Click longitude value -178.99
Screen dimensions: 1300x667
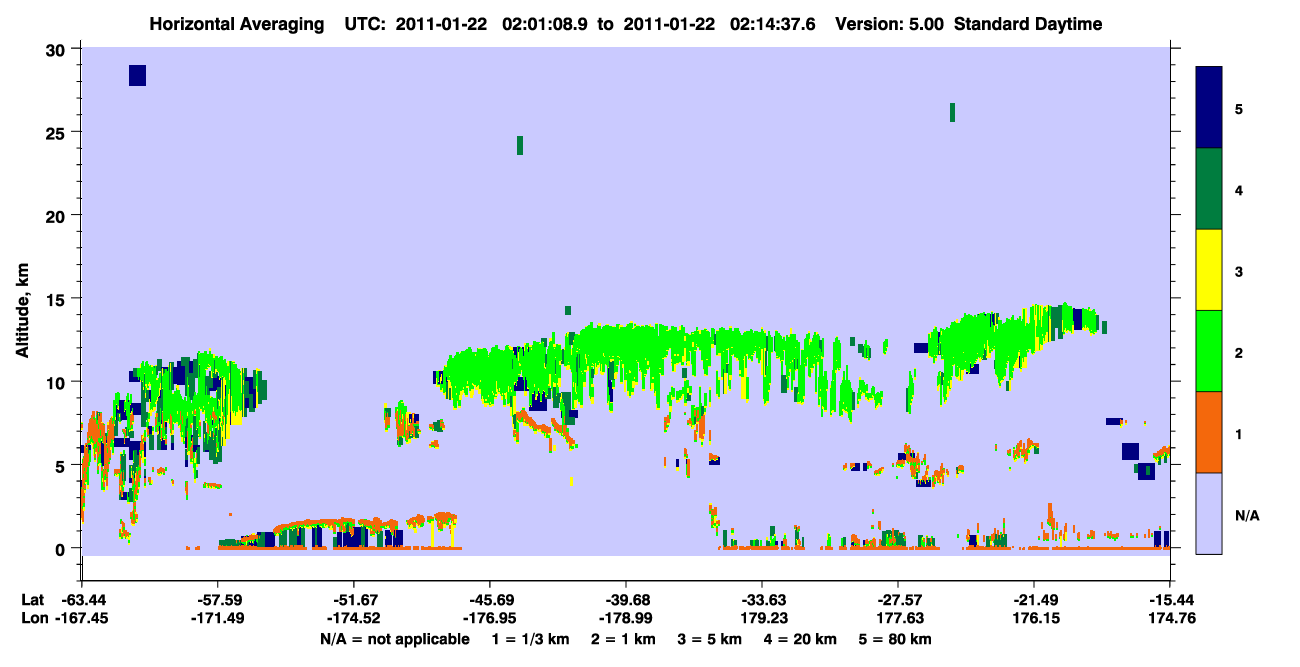(x=625, y=618)
